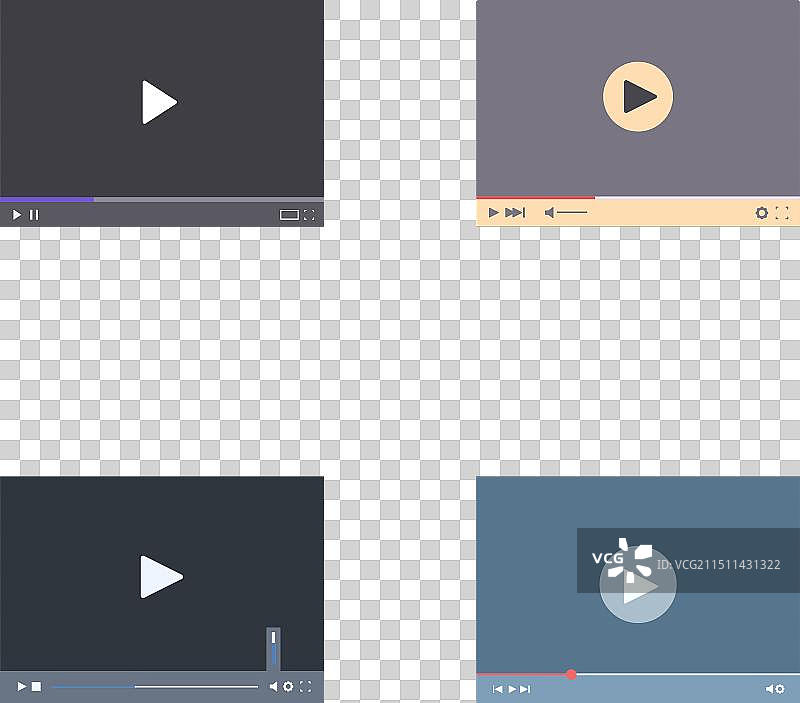The height and width of the screenshot is (703, 800).
Task: Click the large play triangle in the dark navy player
Action: click(x=161, y=576)
